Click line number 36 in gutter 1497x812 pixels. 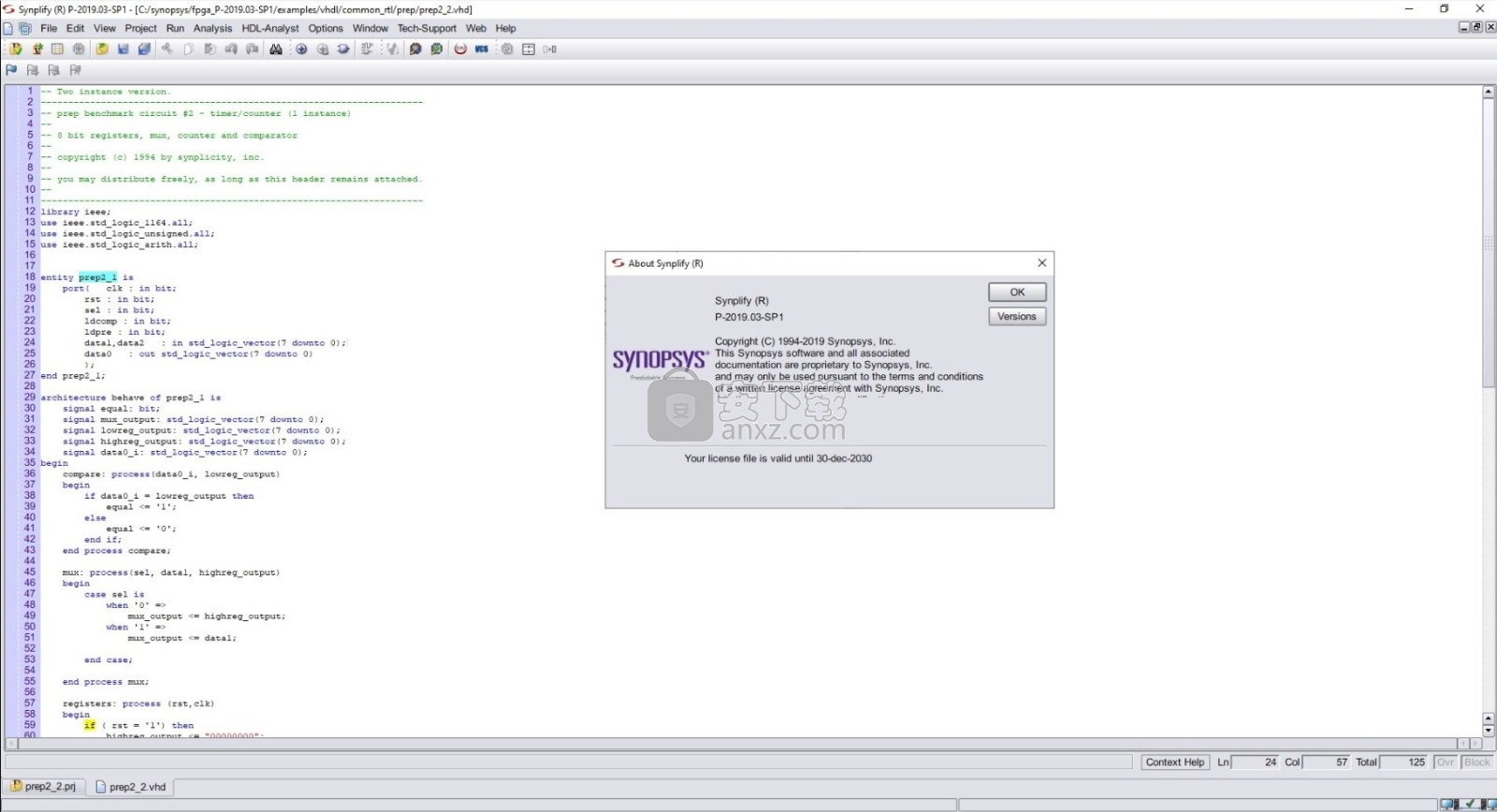pos(29,474)
